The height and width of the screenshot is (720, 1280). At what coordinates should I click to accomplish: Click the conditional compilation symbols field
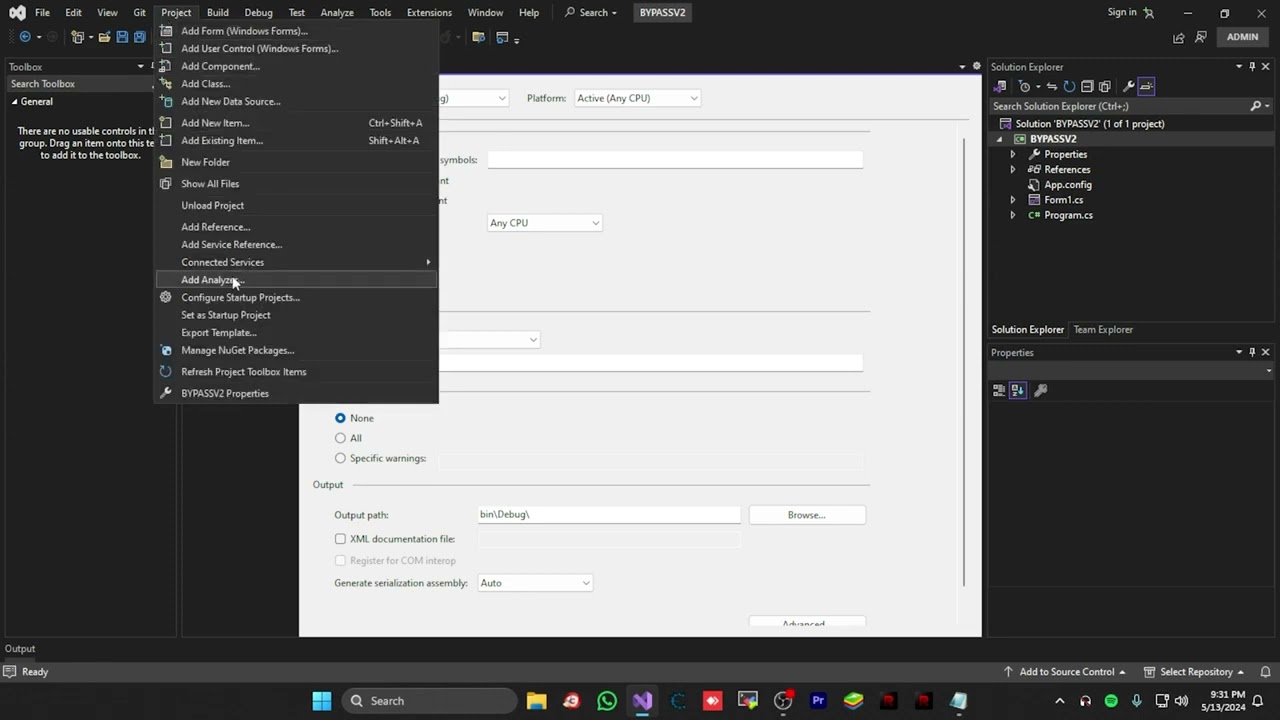click(x=675, y=160)
